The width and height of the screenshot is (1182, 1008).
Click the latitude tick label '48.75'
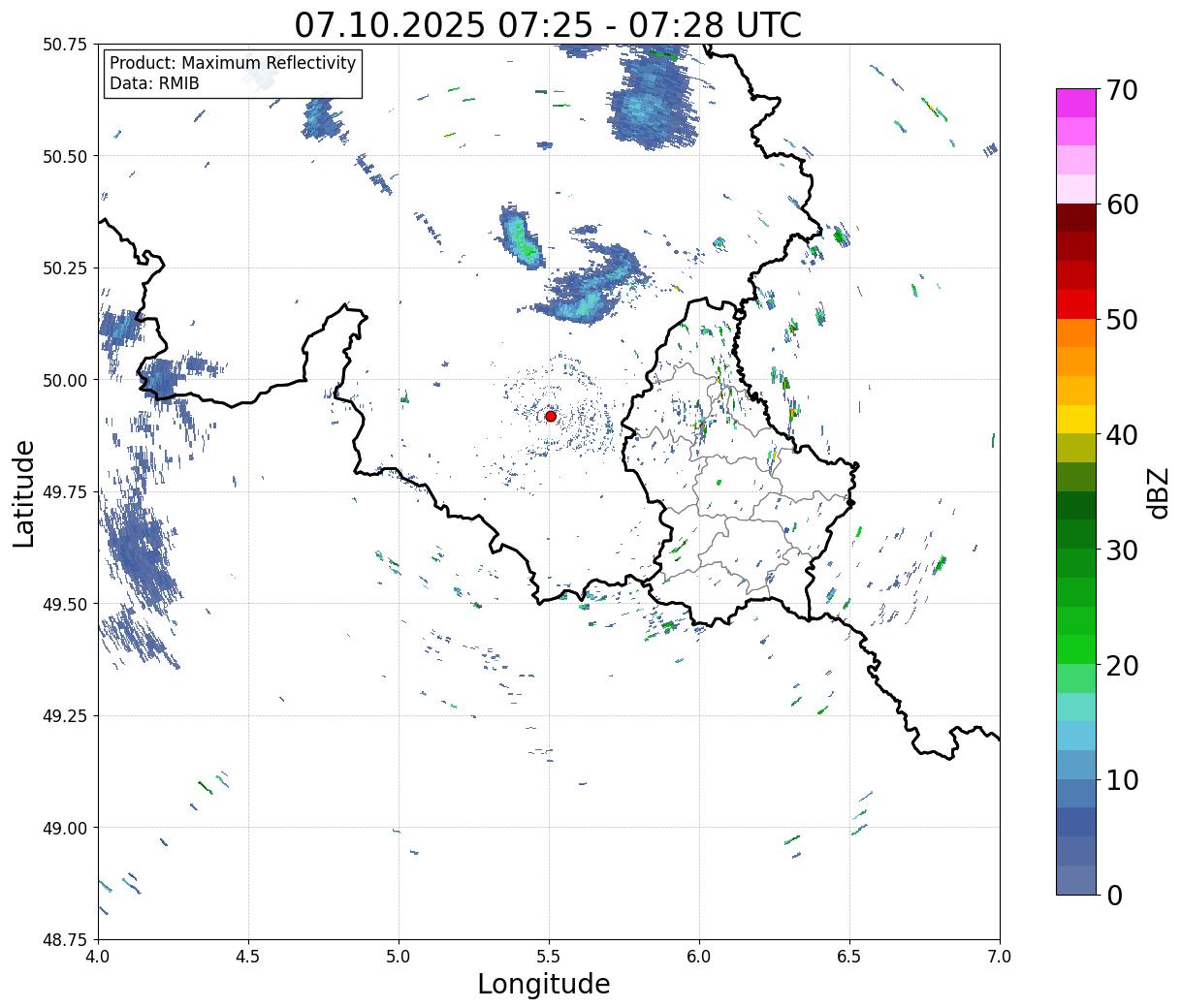[x=64, y=939]
